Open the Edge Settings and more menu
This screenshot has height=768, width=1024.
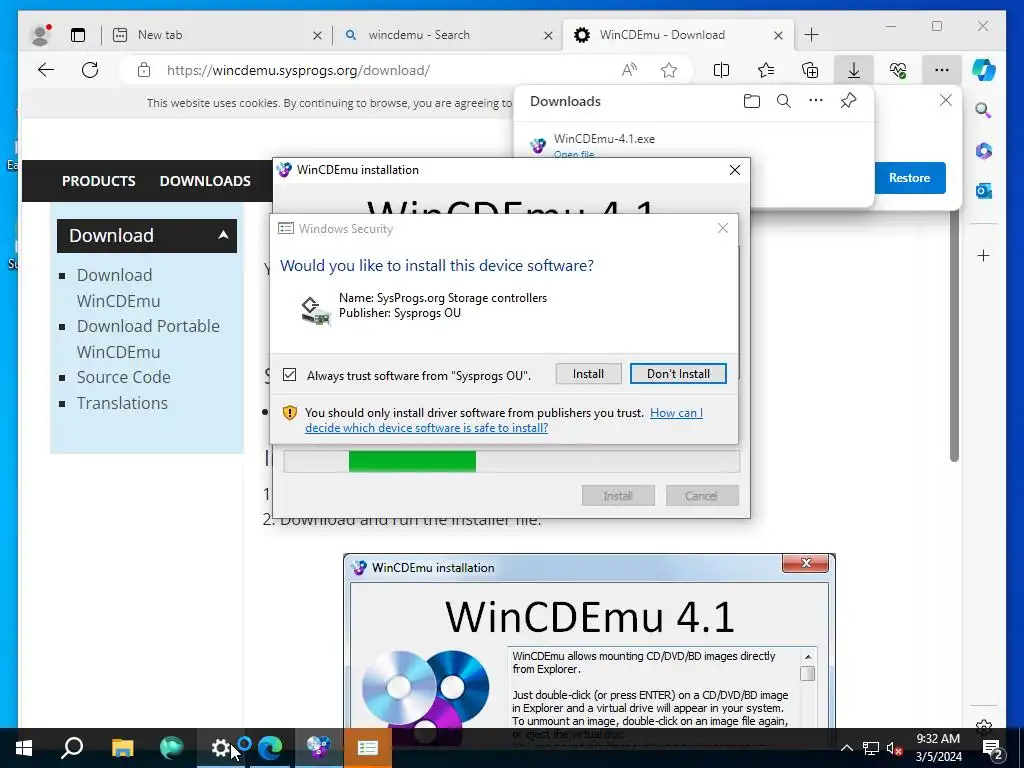(941, 70)
